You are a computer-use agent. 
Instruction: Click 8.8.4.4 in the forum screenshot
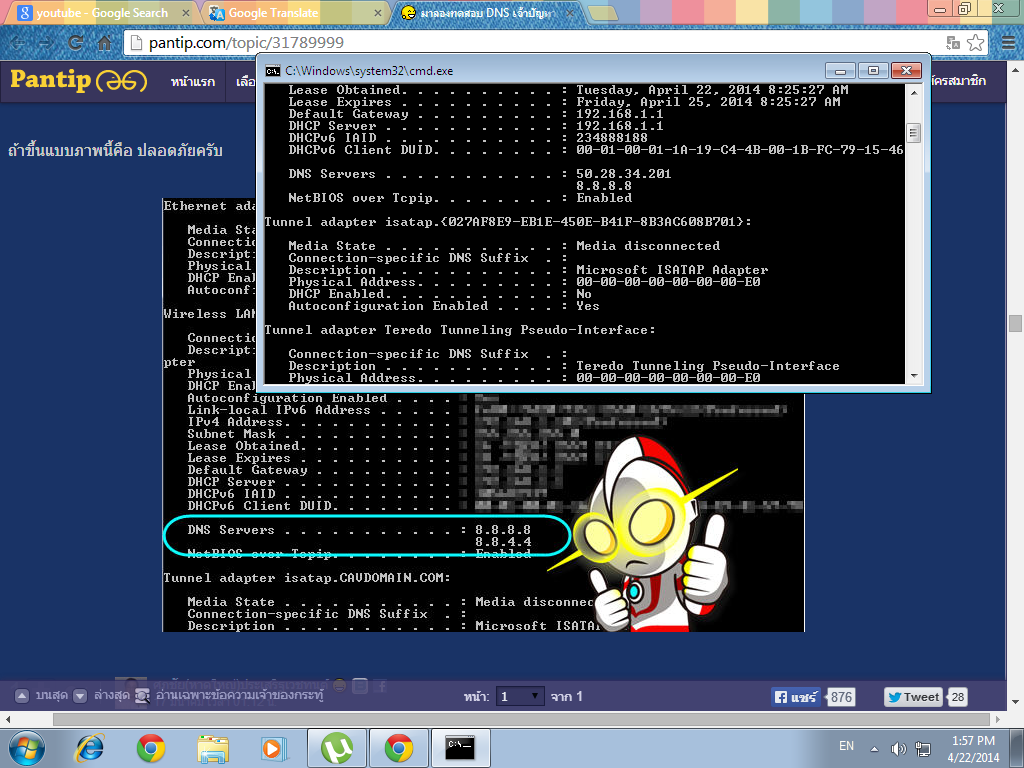[x=503, y=542]
